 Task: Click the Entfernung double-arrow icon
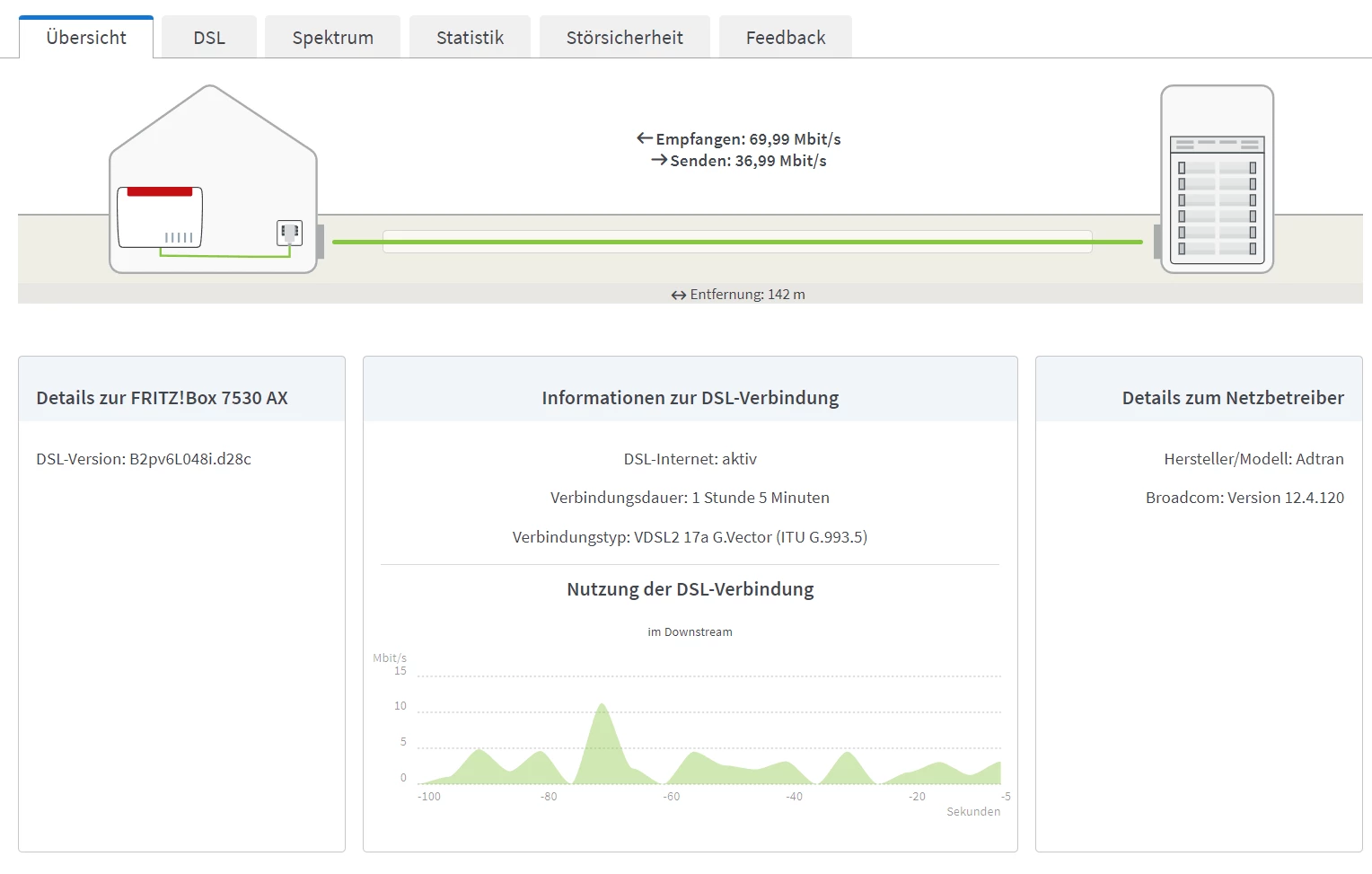(679, 295)
